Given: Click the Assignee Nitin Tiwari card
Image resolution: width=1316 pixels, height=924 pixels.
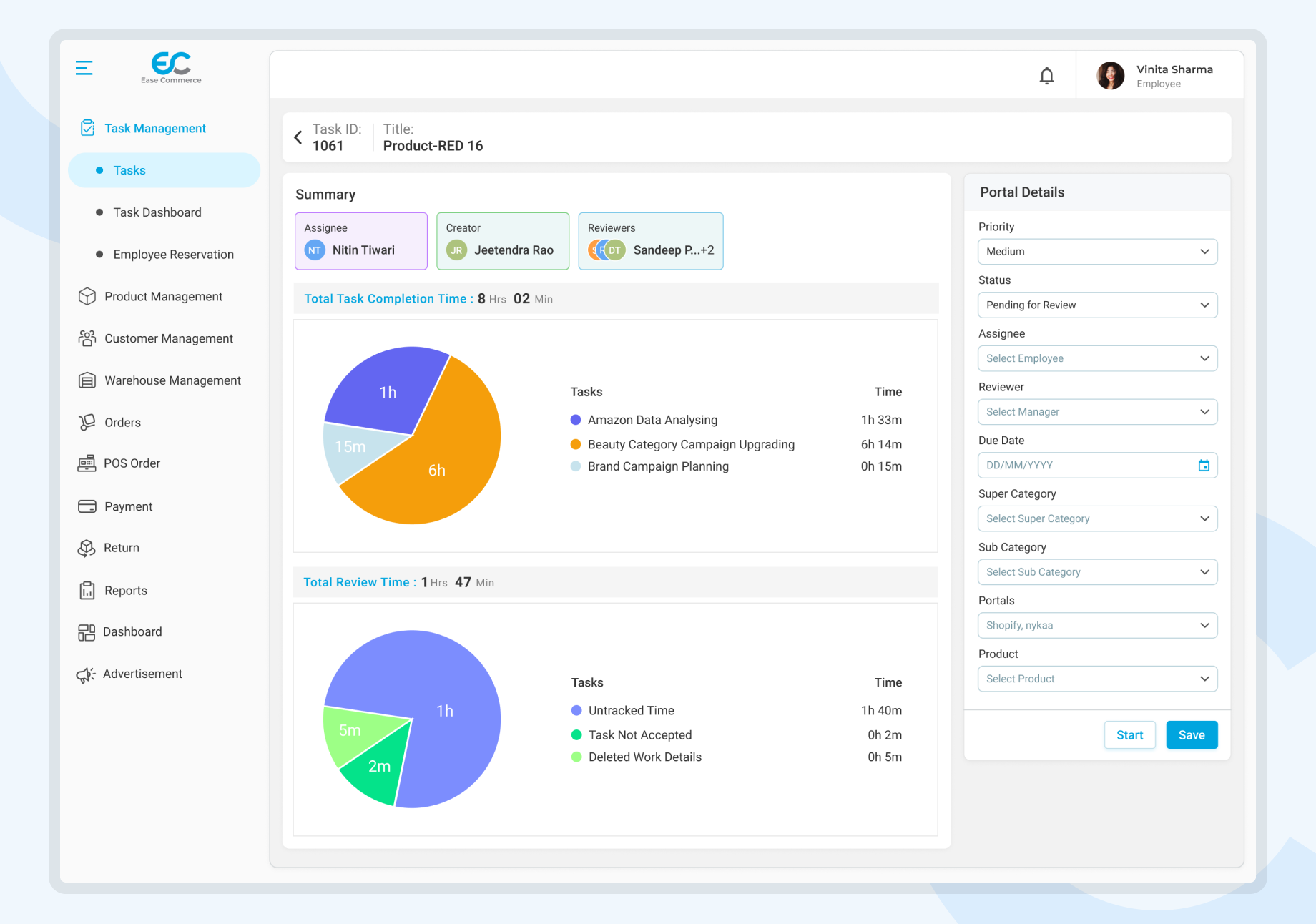Looking at the screenshot, I should (x=361, y=241).
